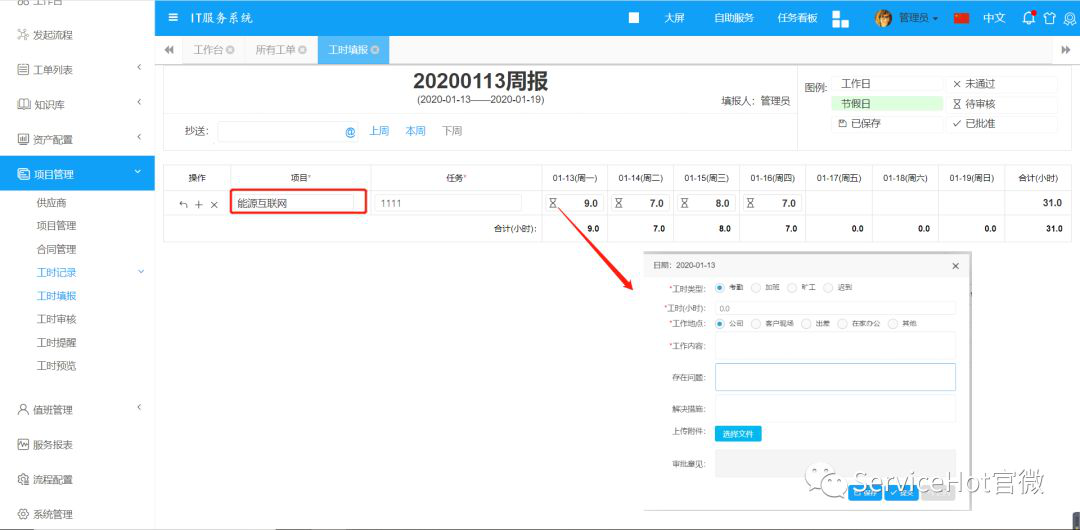Image resolution: width=1080 pixels, height=530 pixels.
Task: Click the 工时(小时) input field in dialog
Action: pyautogui.click(x=835, y=309)
